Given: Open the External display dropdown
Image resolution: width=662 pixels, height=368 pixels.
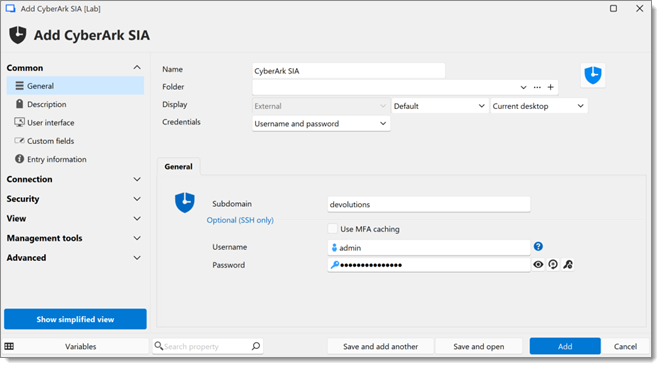Looking at the screenshot, I should tap(321, 106).
